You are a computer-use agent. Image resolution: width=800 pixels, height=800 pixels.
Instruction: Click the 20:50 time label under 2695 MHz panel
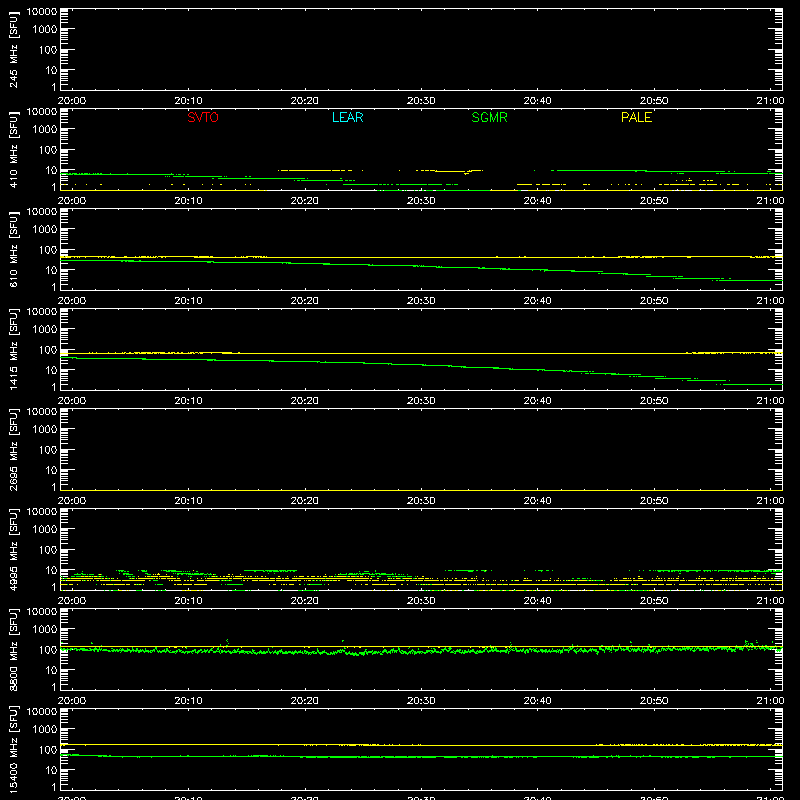[654, 501]
